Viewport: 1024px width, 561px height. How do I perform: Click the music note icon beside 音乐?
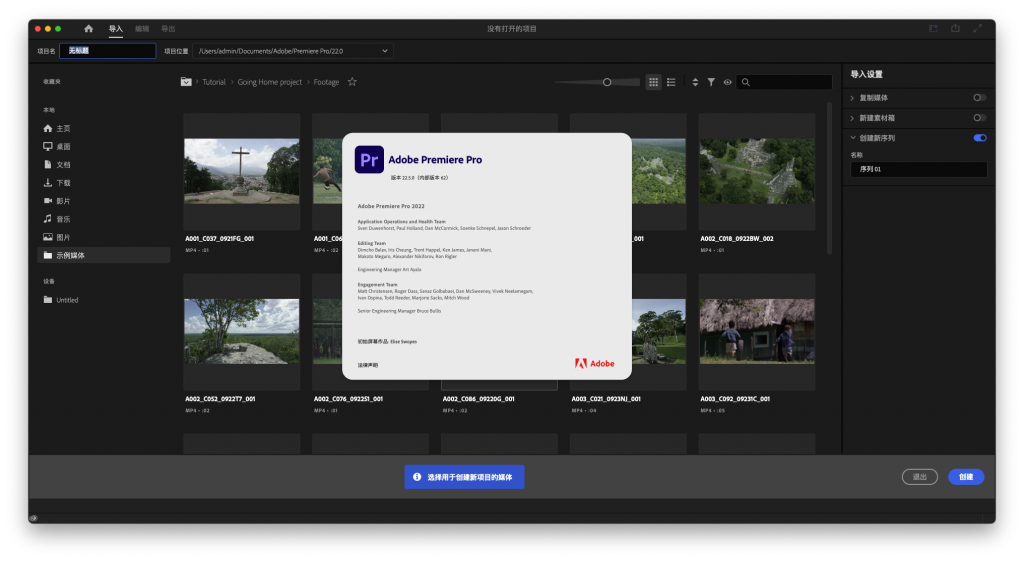[x=48, y=219]
